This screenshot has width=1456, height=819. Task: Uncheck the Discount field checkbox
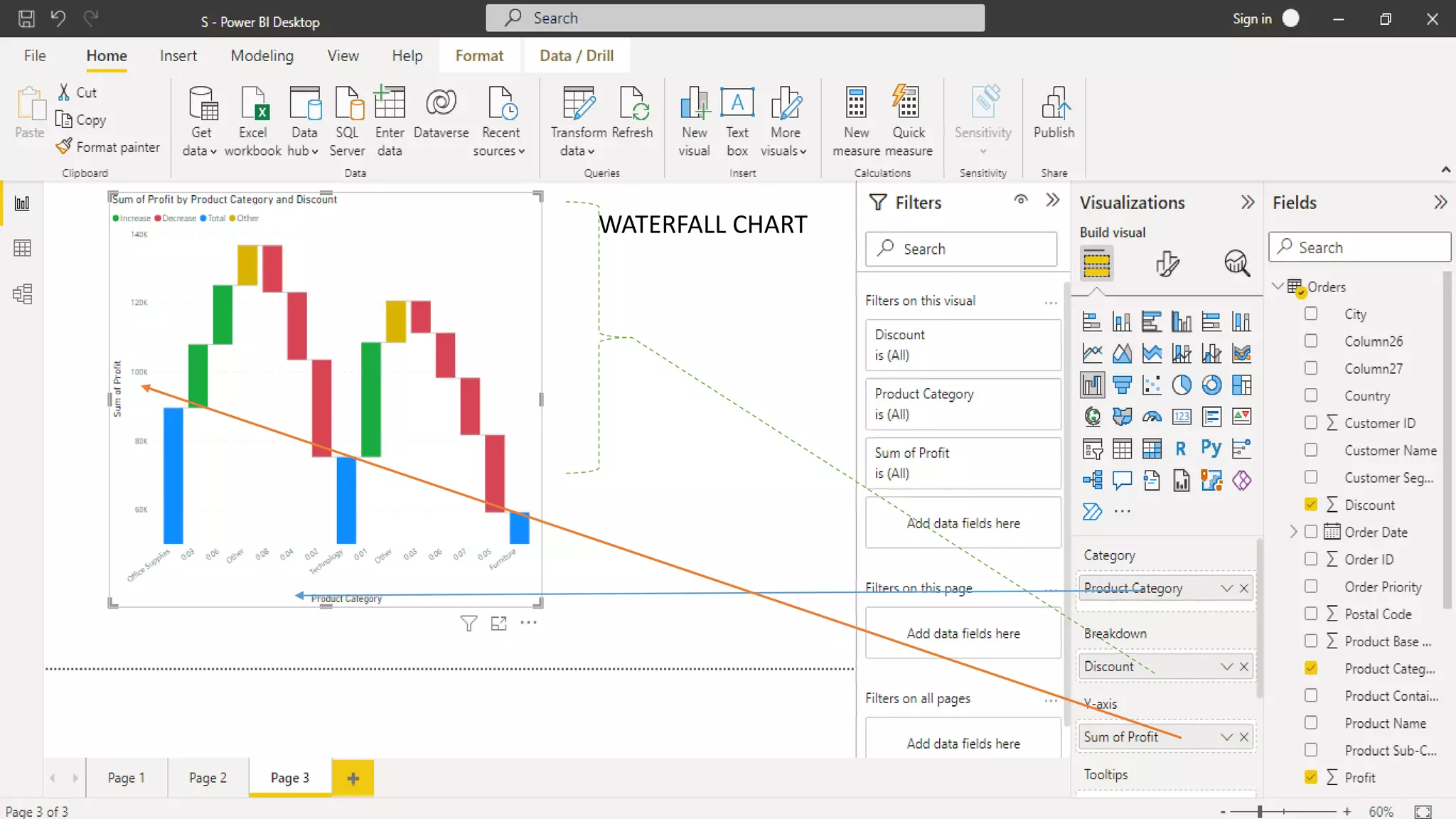click(1311, 504)
